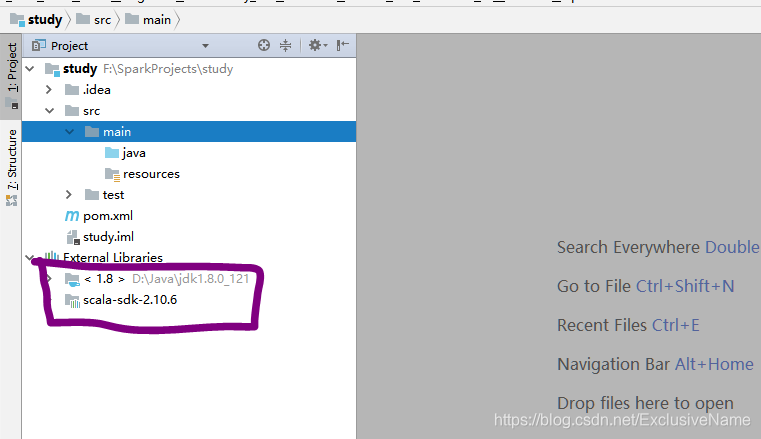The height and width of the screenshot is (439, 761).
Task: Select the pom.xml file
Action: coord(189,216)
